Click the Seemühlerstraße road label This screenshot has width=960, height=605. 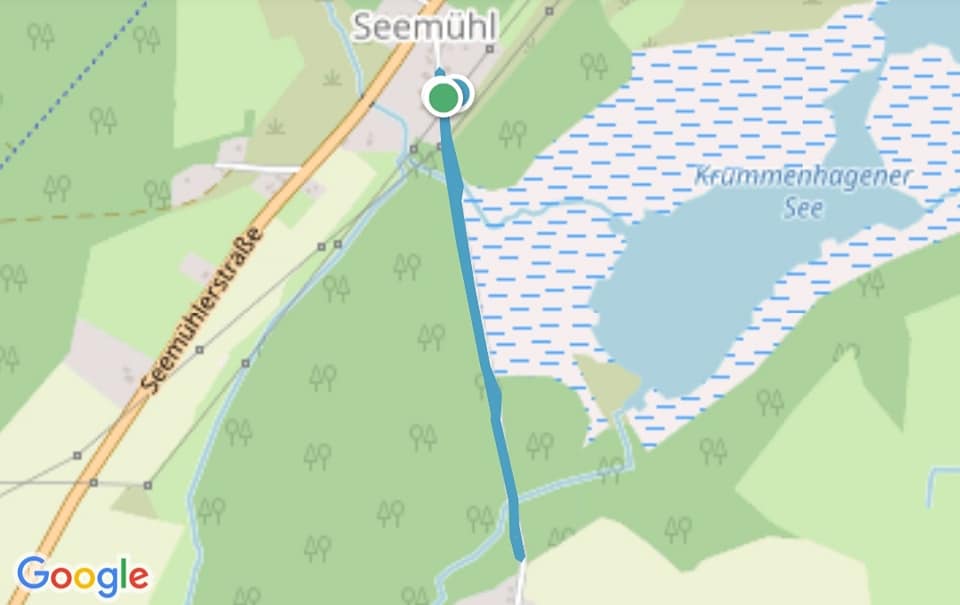click(x=202, y=310)
